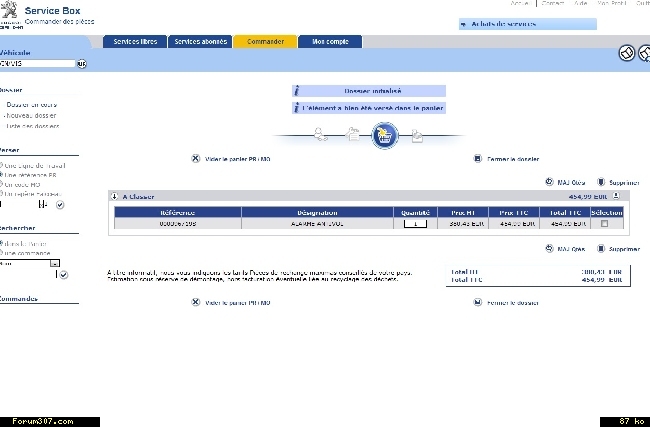Click the top Fermer le dossier icon

(x=478, y=159)
